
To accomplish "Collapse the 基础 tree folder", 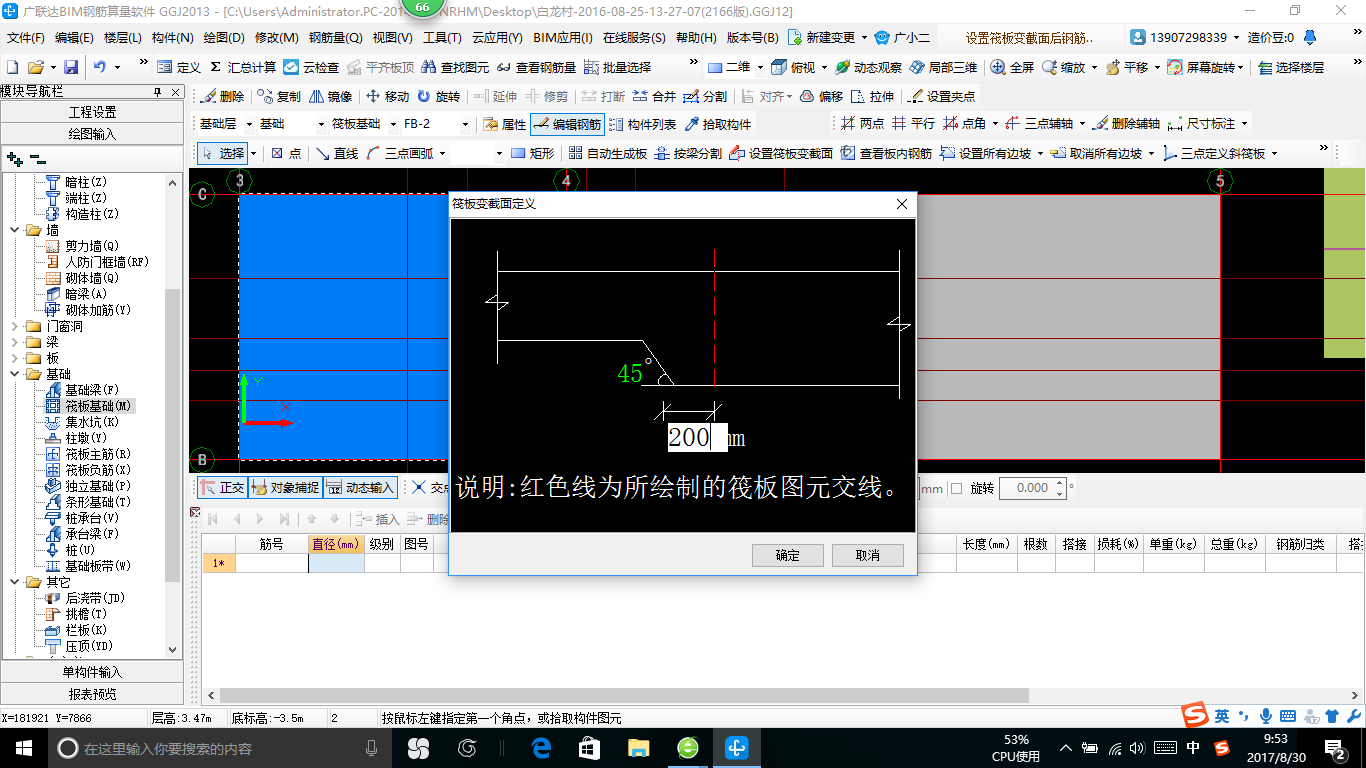I will (x=16, y=374).
